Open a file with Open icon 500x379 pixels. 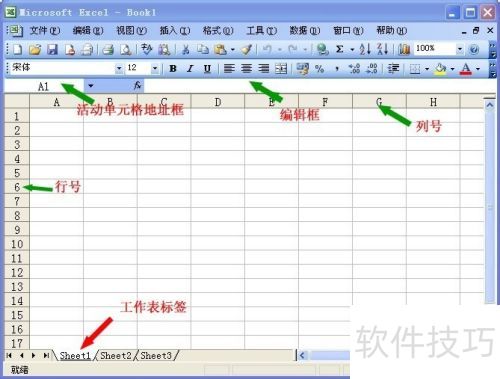pyautogui.click(x=35, y=50)
